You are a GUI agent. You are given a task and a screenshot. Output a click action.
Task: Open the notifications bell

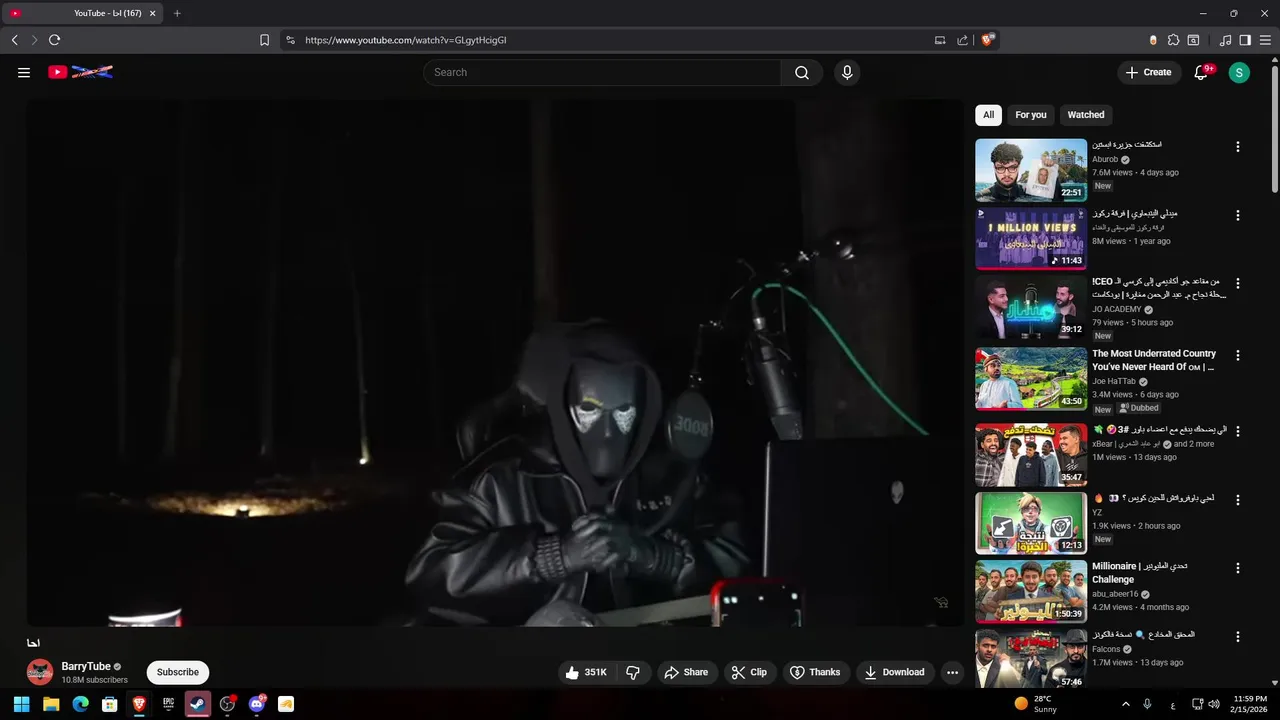1202,72
